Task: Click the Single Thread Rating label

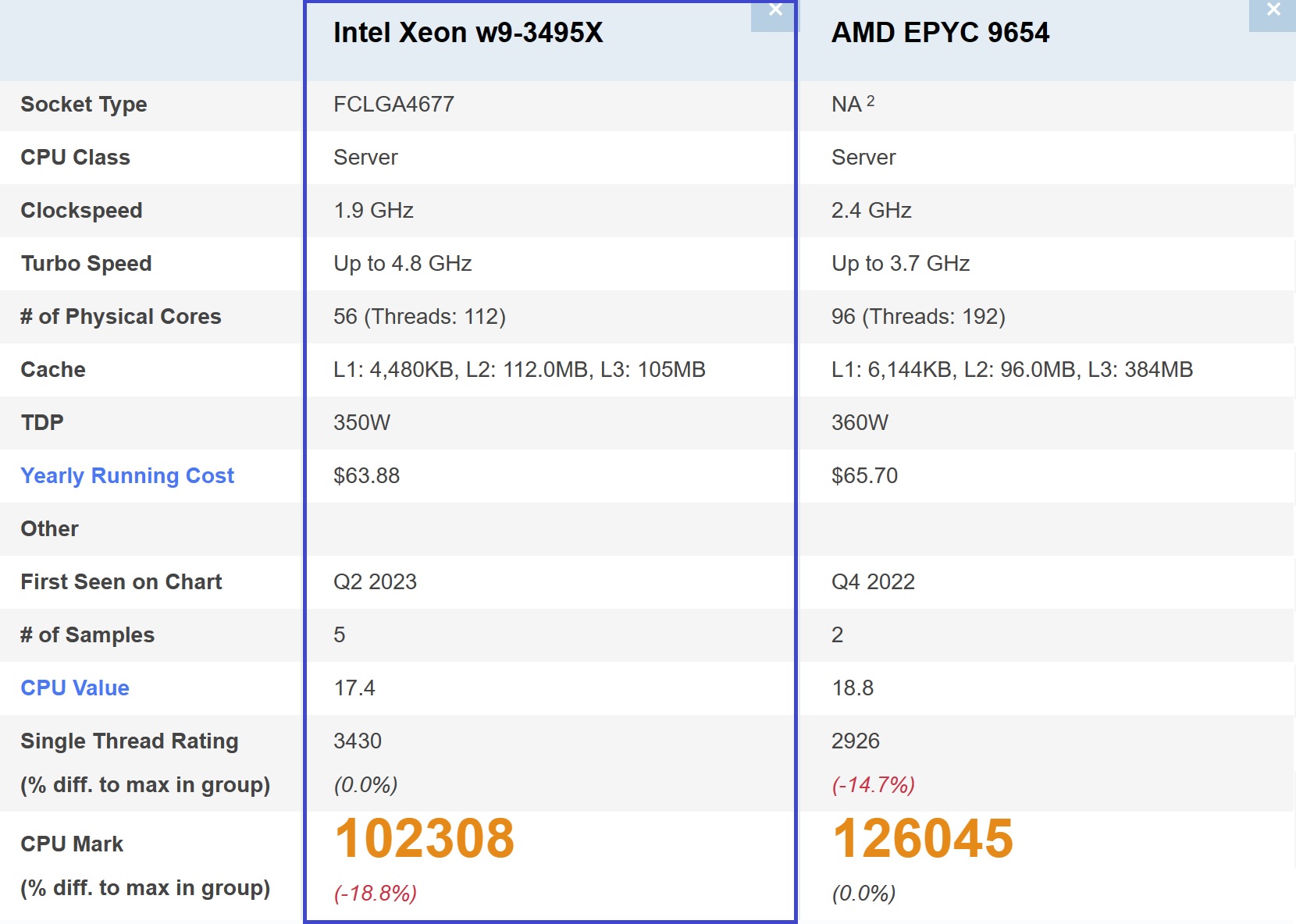Action: coord(130,741)
